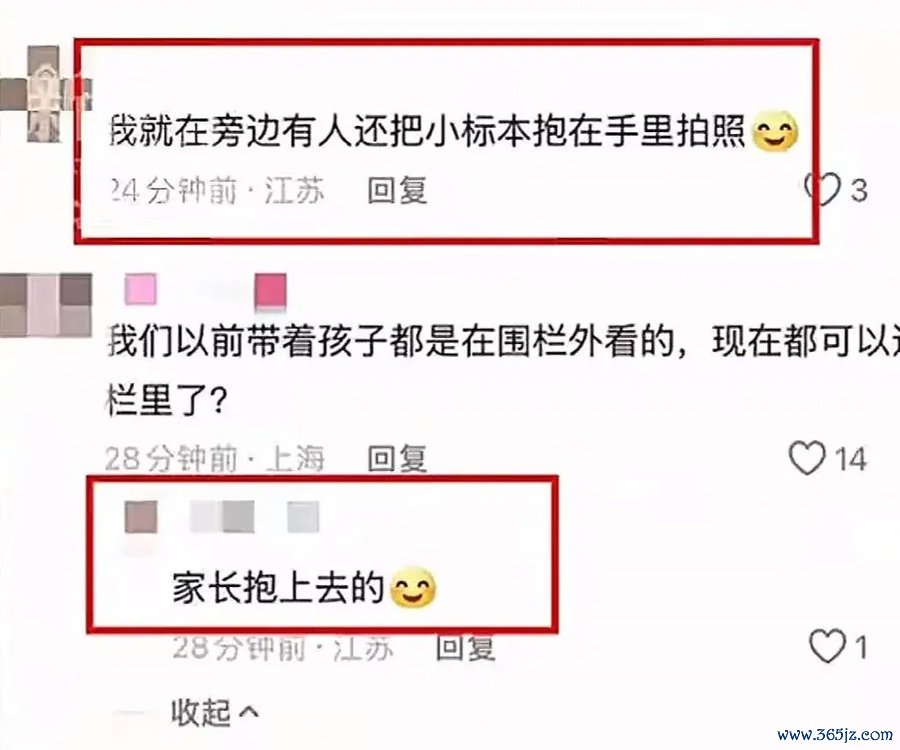900x750 pixels.
Task: Like the Shanghai comment with 14 likes
Action: (808, 458)
